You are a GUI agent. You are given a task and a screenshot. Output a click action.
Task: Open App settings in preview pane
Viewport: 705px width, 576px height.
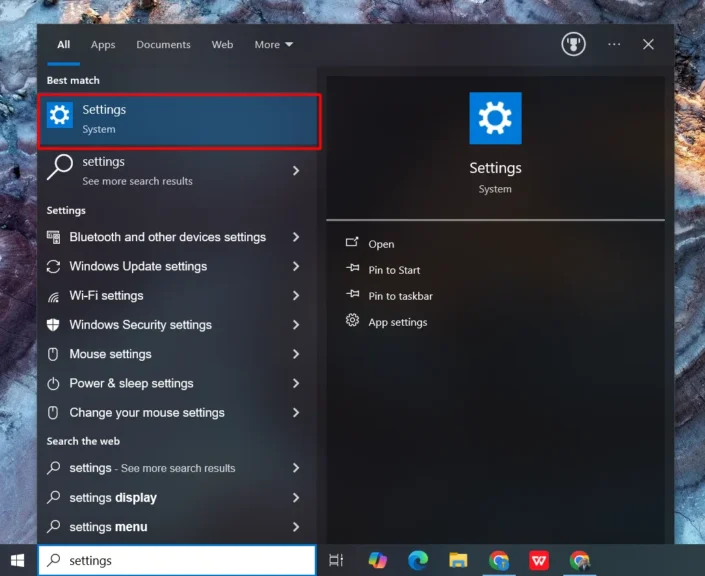coord(397,322)
